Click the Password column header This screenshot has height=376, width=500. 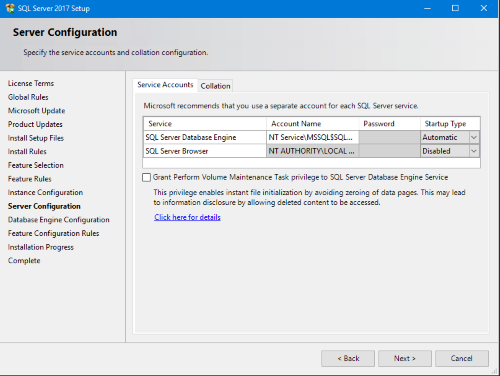[x=390, y=124]
